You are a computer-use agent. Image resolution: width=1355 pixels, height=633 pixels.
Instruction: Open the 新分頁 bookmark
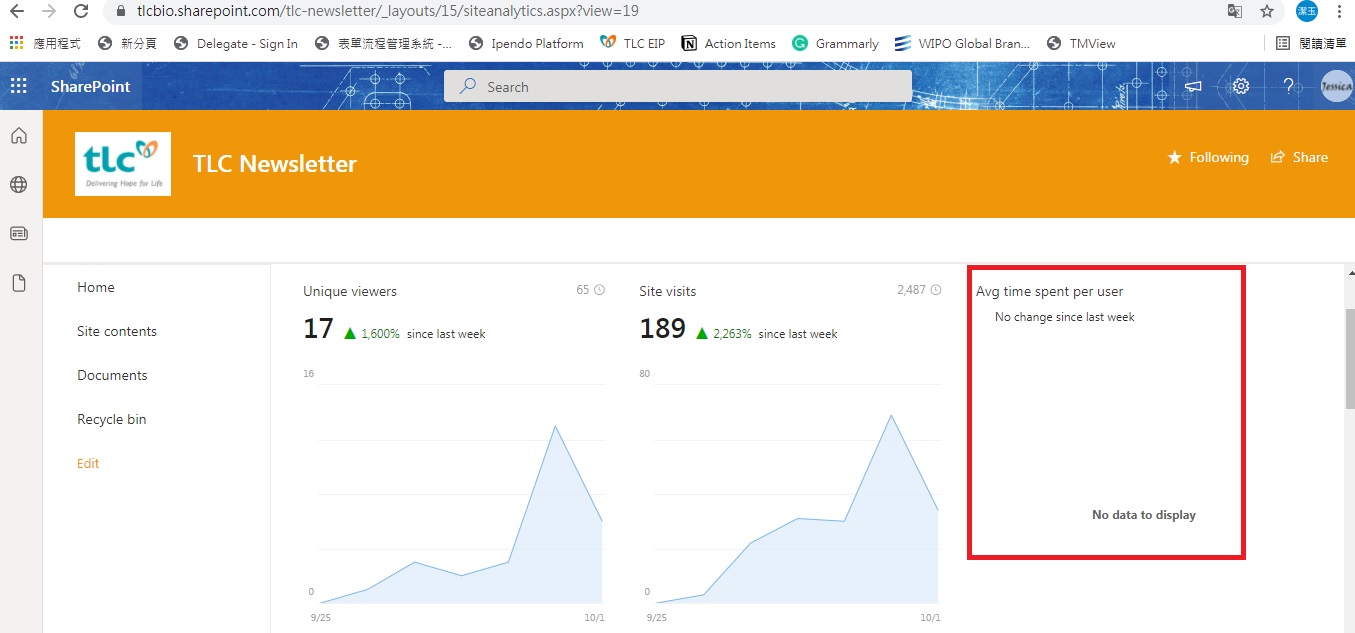point(127,43)
